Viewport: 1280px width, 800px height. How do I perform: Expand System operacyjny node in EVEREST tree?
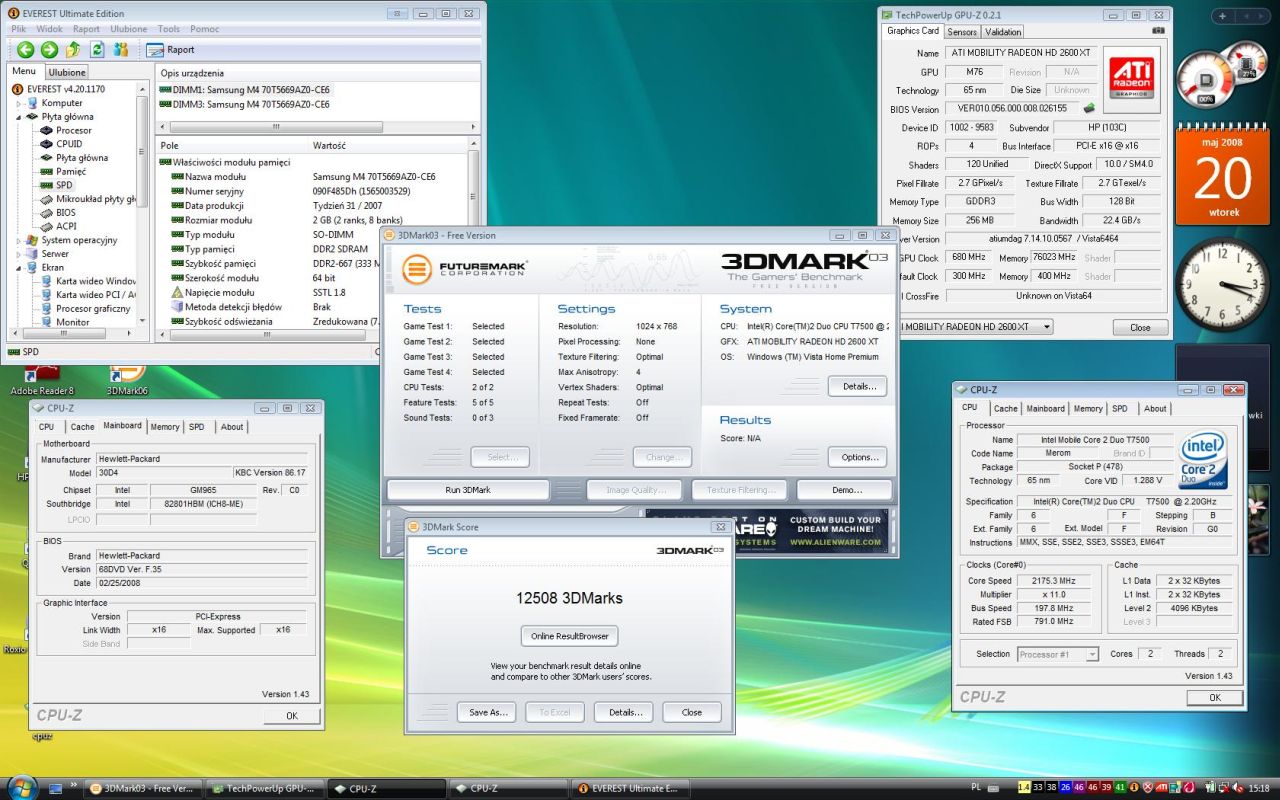[20, 240]
